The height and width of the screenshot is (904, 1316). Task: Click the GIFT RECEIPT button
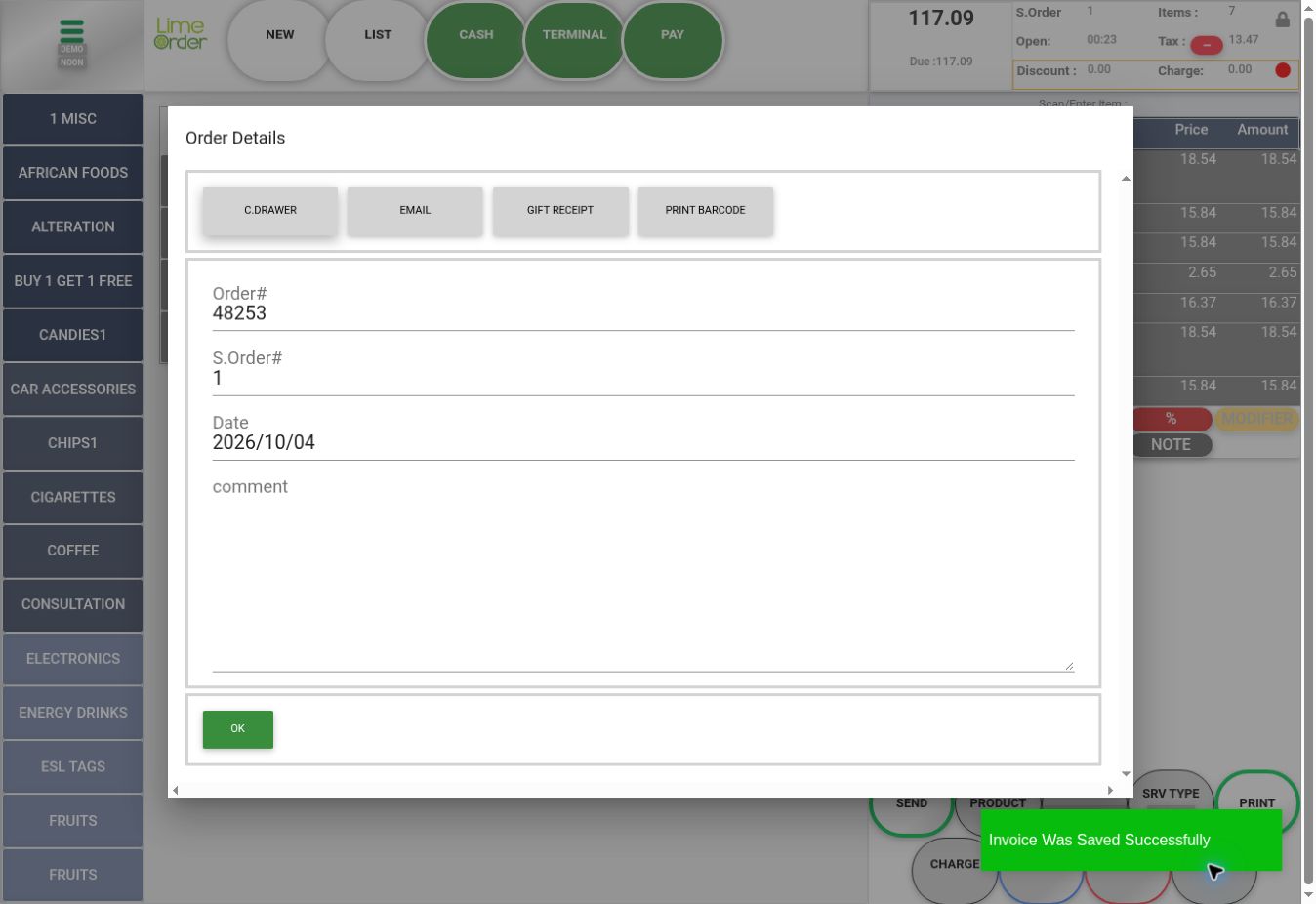[x=560, y=211]
